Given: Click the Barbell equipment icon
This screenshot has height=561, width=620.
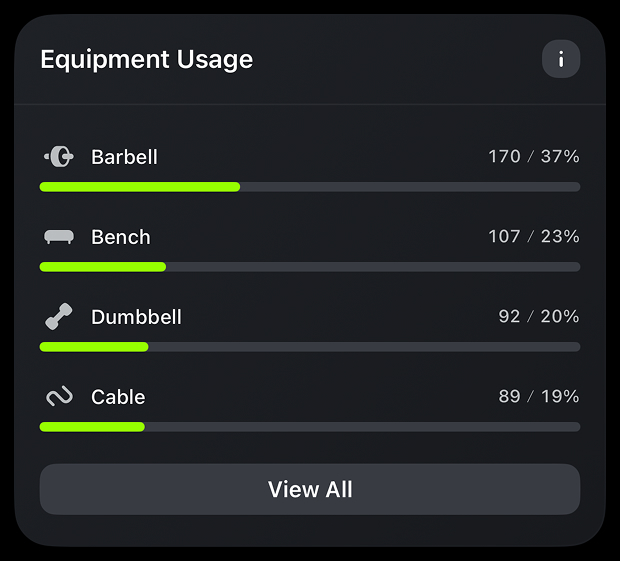Looking at the screenshot, I should click(59, 157).
